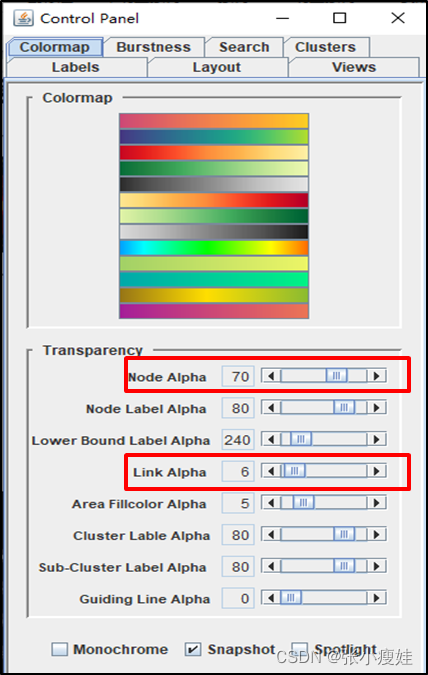Viewport: 428px width, 675px height.
Task: Increase Node Alpha with right arrow
Action: tap(377, 376)
